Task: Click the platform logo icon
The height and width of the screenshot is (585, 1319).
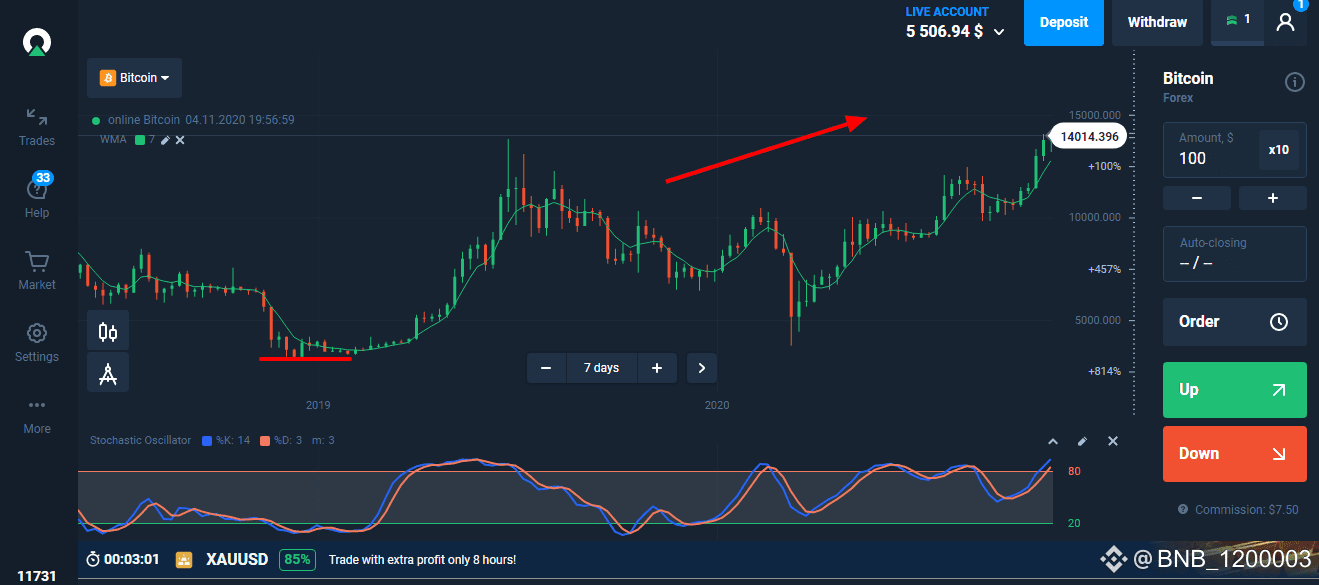Action: pos(37,42)
